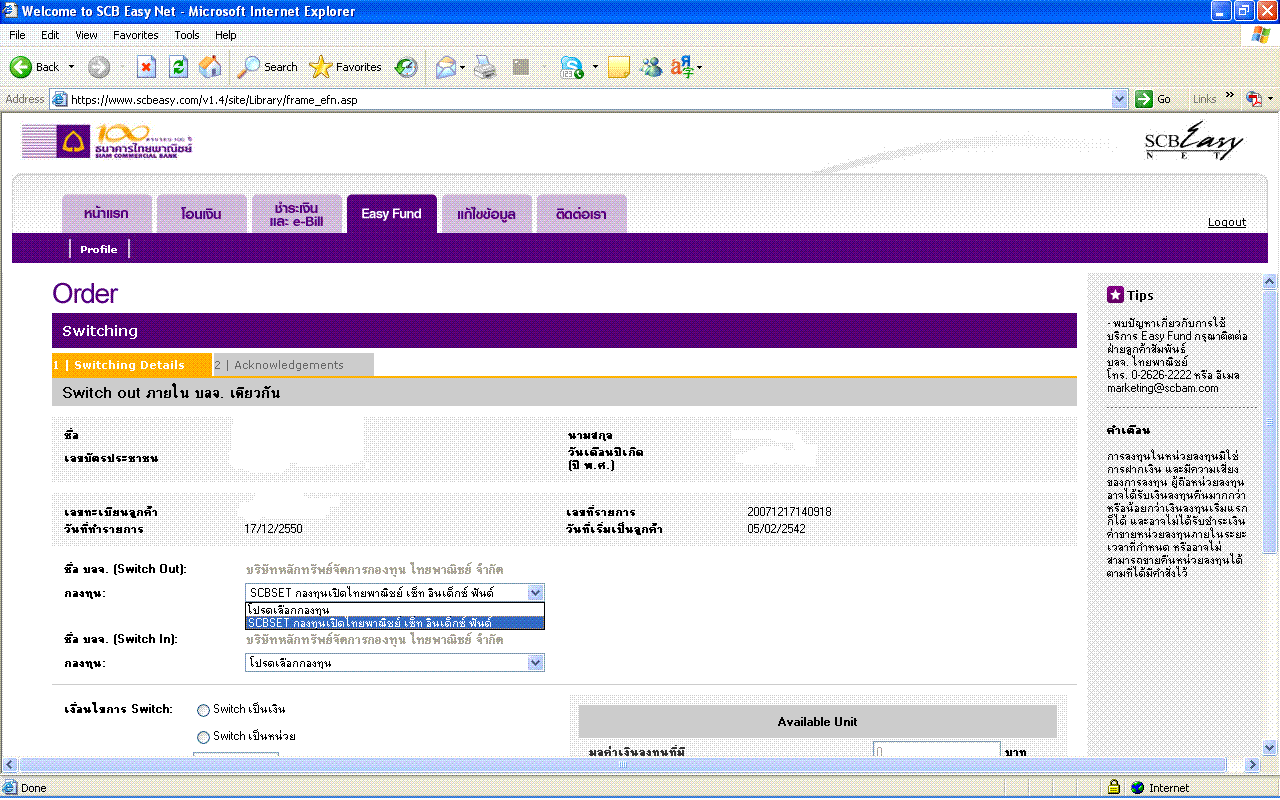Screen dimensions: 1280x800
Task: Expand the translation icon dropdown arrow
Action: pos(700,67)
